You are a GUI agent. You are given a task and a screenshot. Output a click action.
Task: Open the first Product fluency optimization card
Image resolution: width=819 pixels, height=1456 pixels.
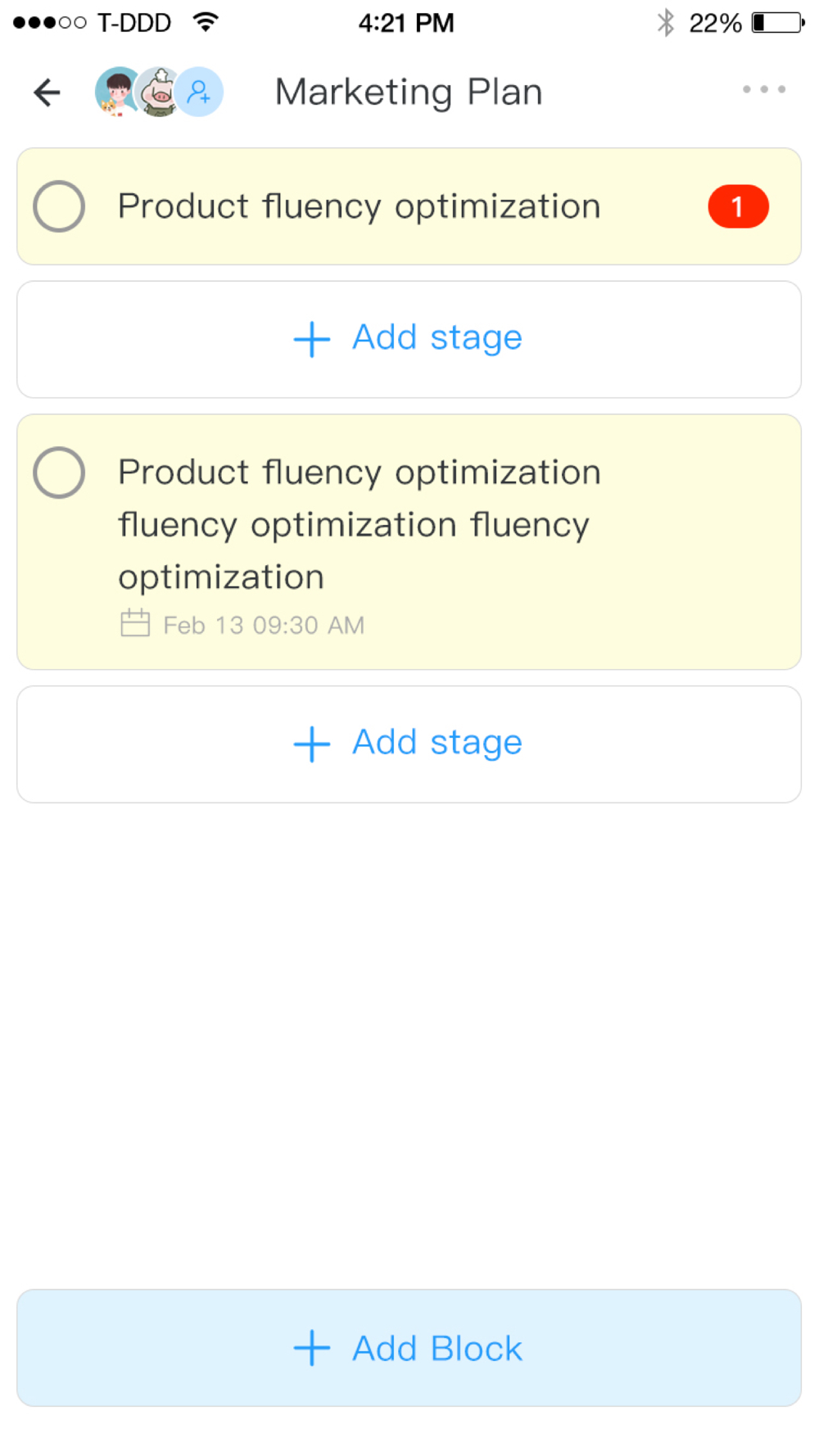pyautogui.click(x=359, y=206)
